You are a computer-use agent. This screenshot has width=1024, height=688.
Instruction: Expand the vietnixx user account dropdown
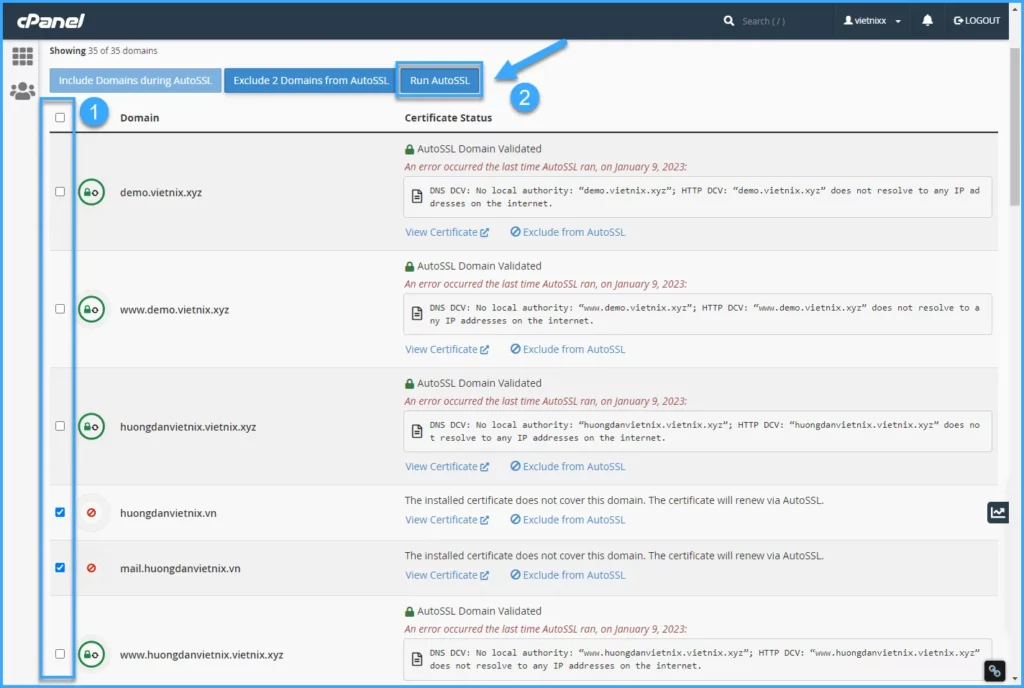[873, 20]
